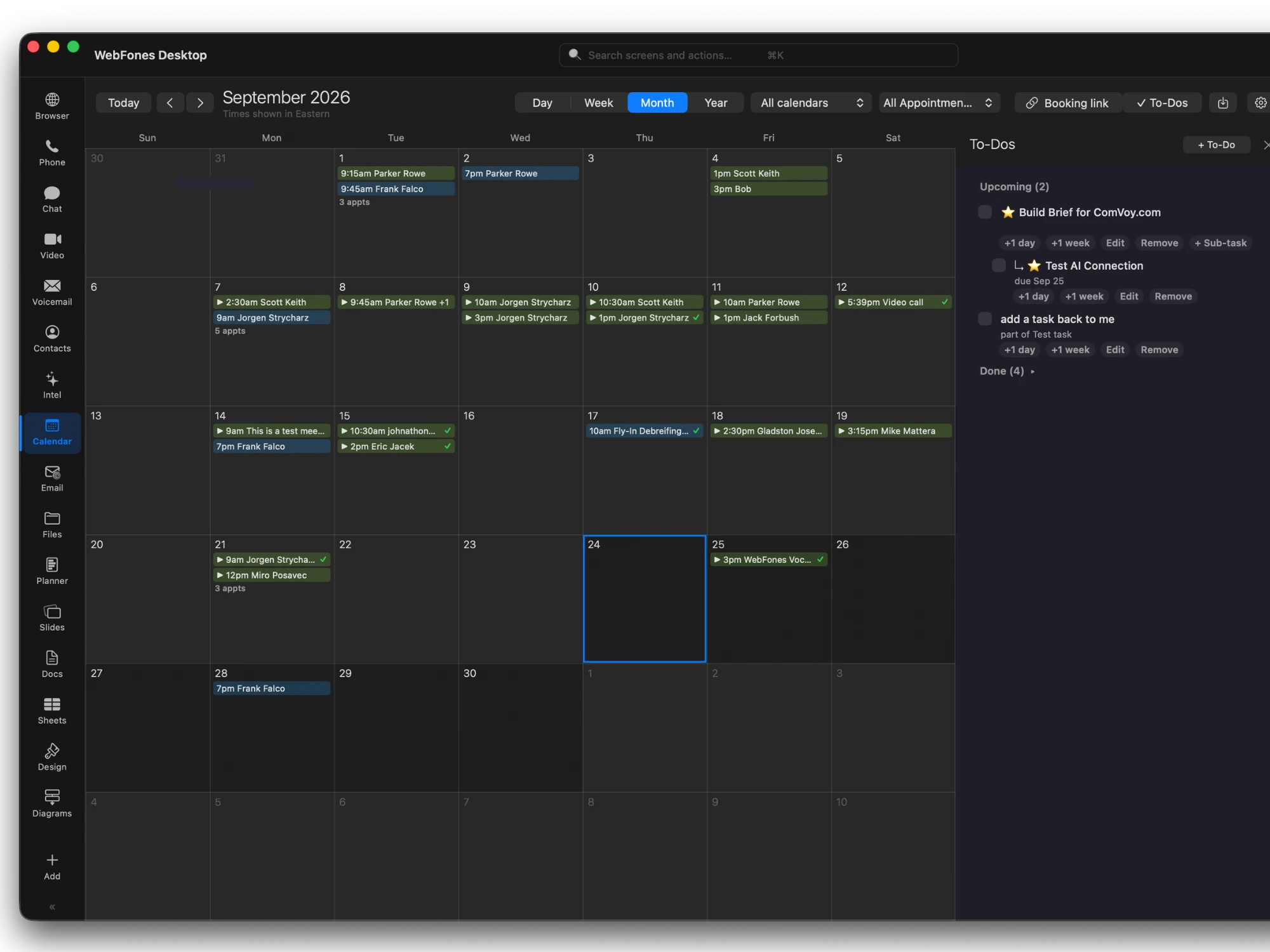Image resolution: width=1270 pixels, height=952 pixels.
Task: Jump to Today
Action: tap(123, 103)
